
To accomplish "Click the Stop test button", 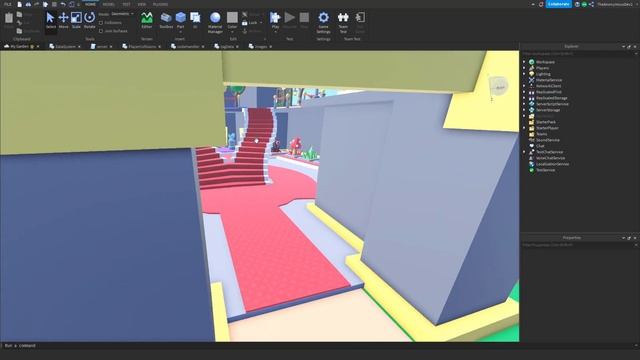I will (x=304, y=20).
